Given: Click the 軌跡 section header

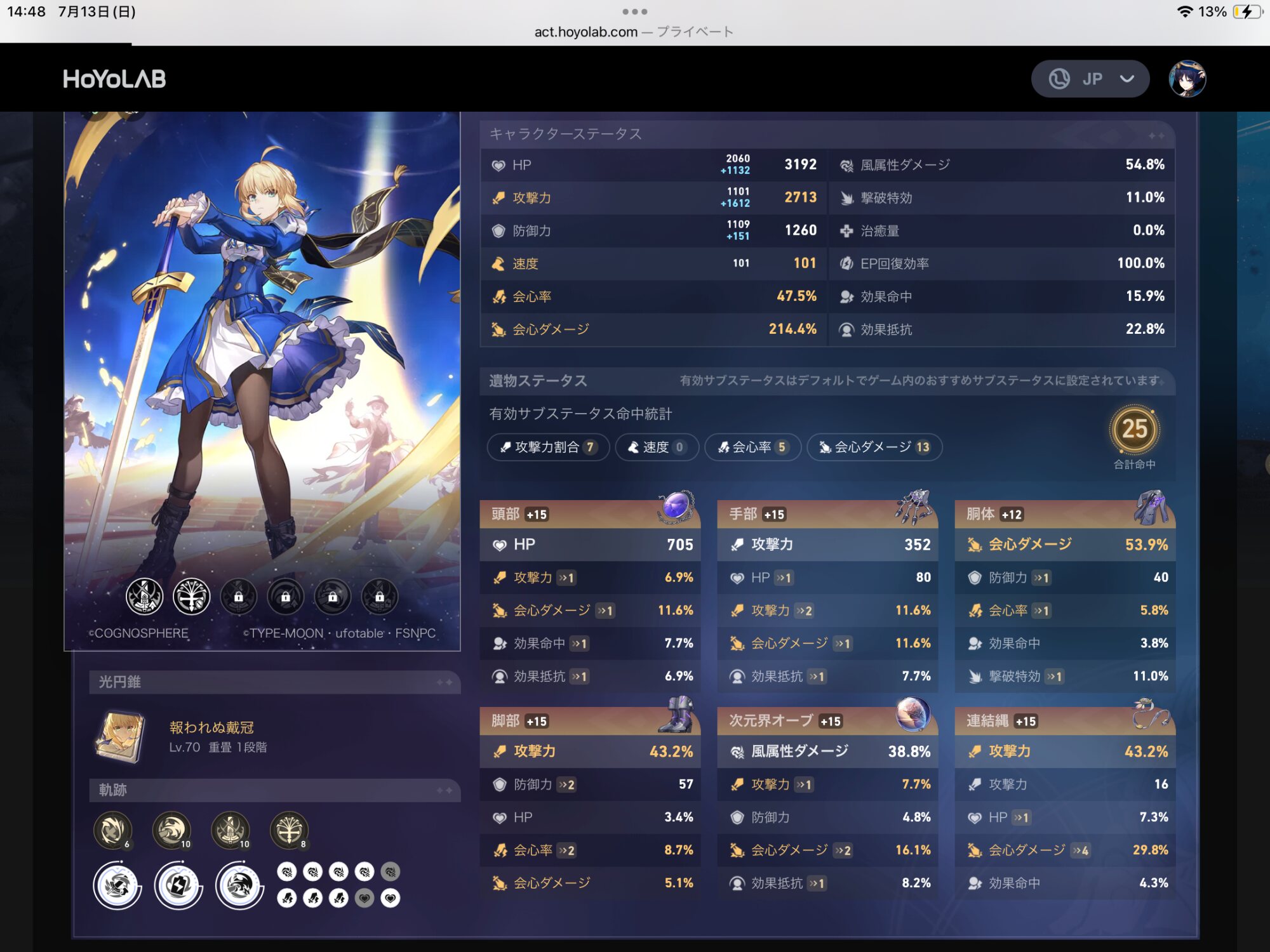Looking at the screenshot, I should 274,790.
